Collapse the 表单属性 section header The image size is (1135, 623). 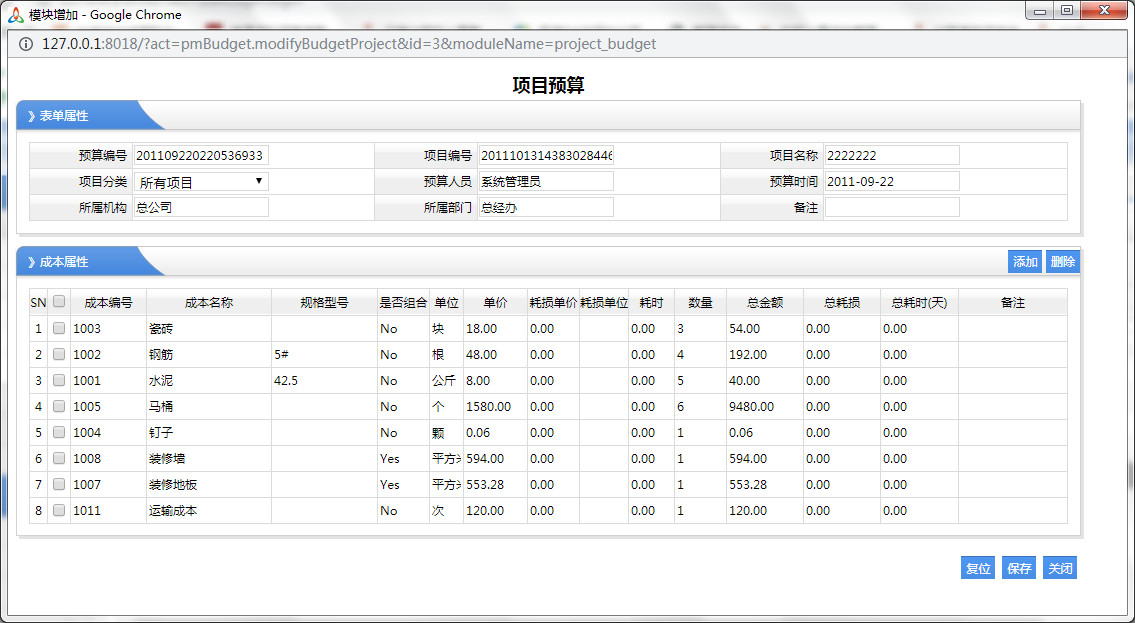[64, 116]
